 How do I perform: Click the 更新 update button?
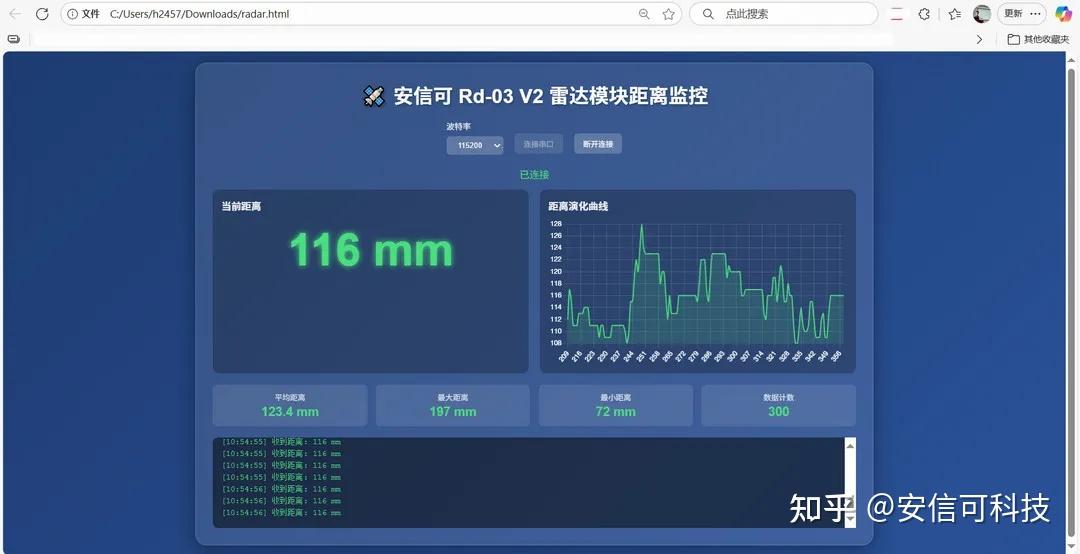1013,14
